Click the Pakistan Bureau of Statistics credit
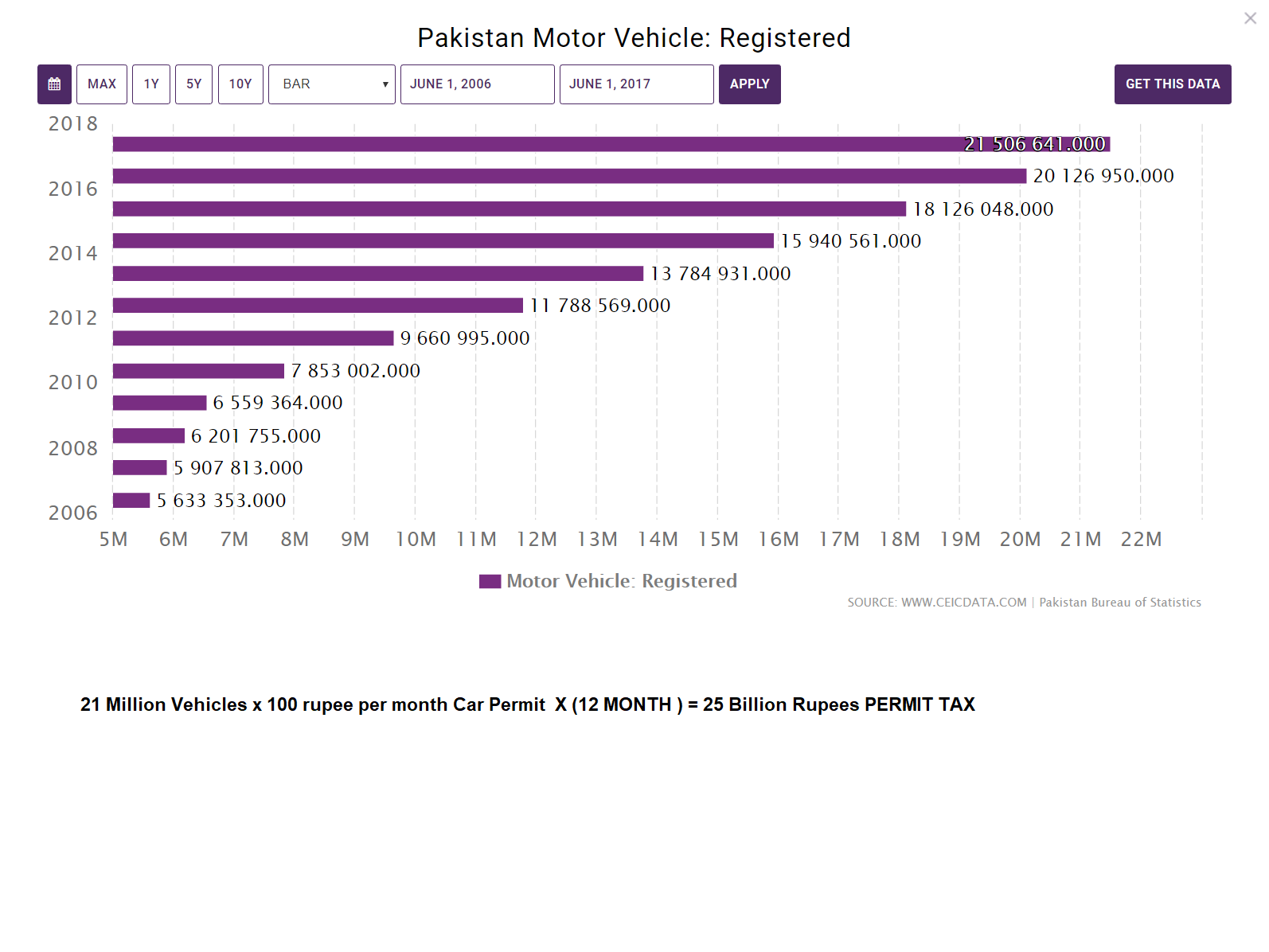Screen dimensions: 1269x952 tap(1120, 603)
